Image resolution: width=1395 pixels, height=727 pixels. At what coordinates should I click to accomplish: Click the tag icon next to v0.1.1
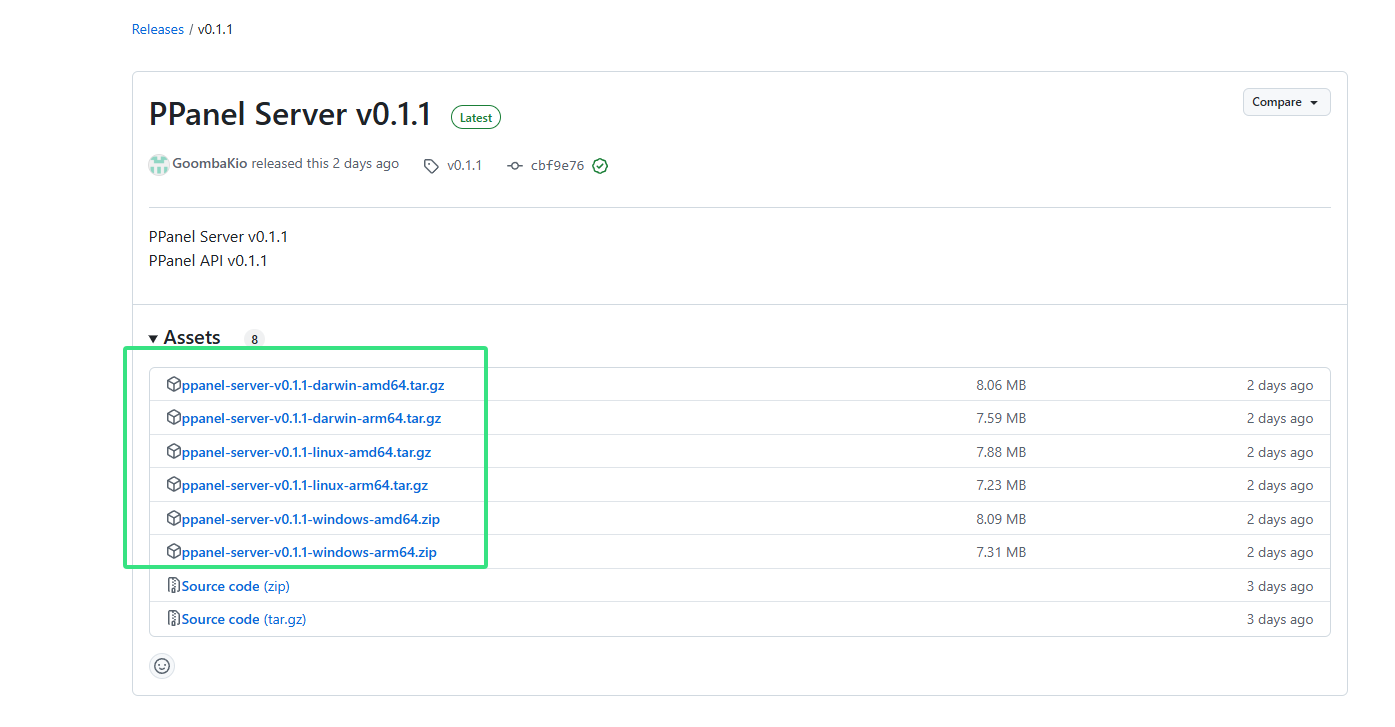coord(431,166)
